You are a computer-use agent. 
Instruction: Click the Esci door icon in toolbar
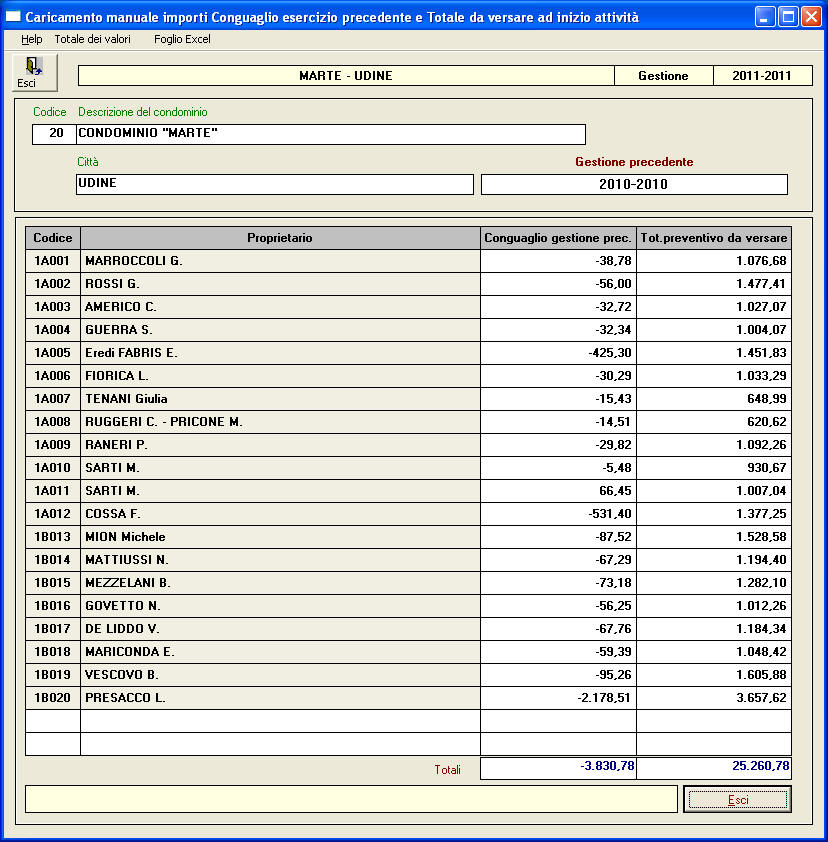click(34, 72)
